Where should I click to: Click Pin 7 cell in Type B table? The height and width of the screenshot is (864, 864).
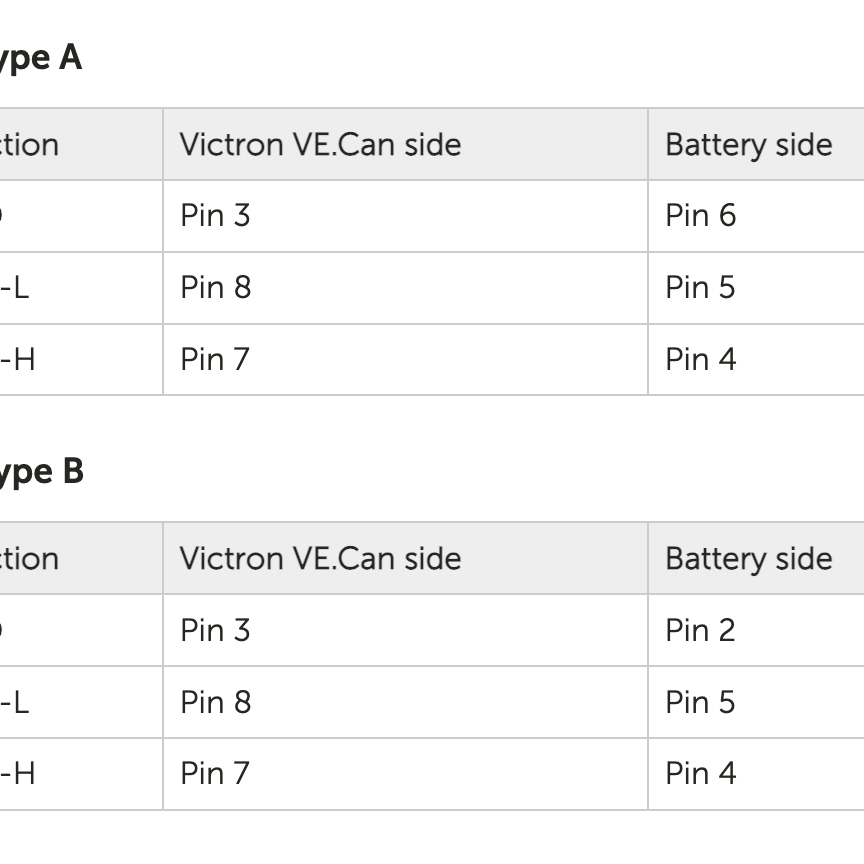(x=215, y=773)
